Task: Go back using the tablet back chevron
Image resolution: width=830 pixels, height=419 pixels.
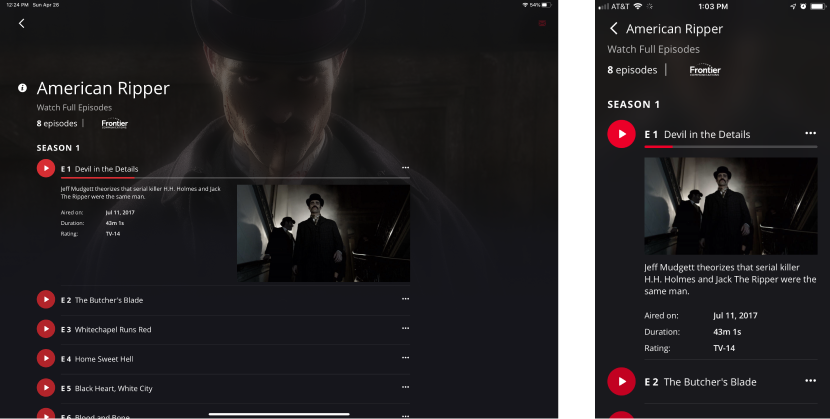Action: point(21,23)
